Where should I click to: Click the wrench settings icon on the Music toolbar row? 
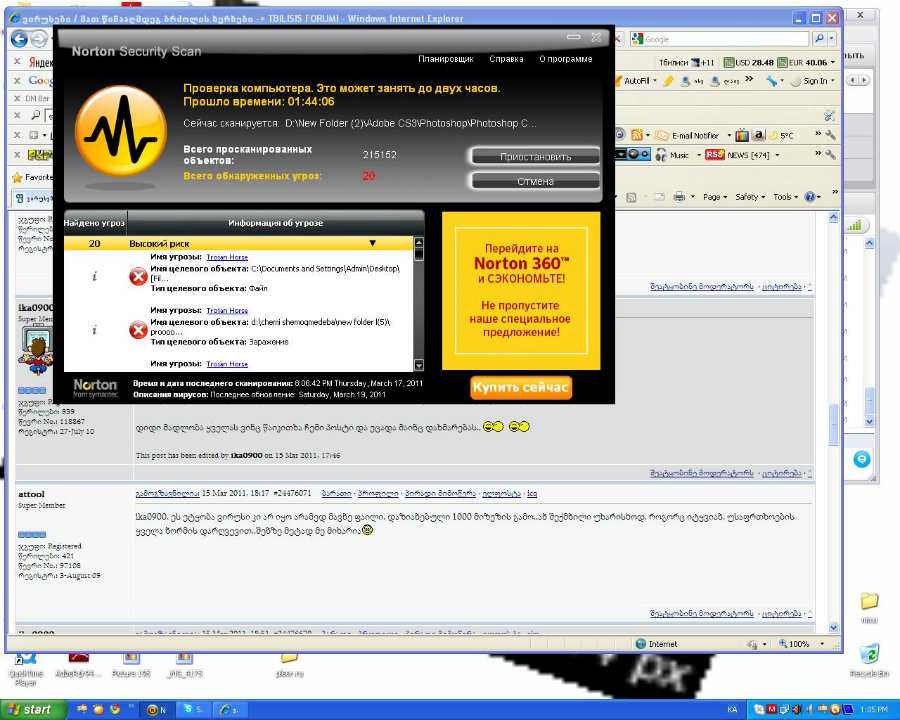tap(830, 154)
